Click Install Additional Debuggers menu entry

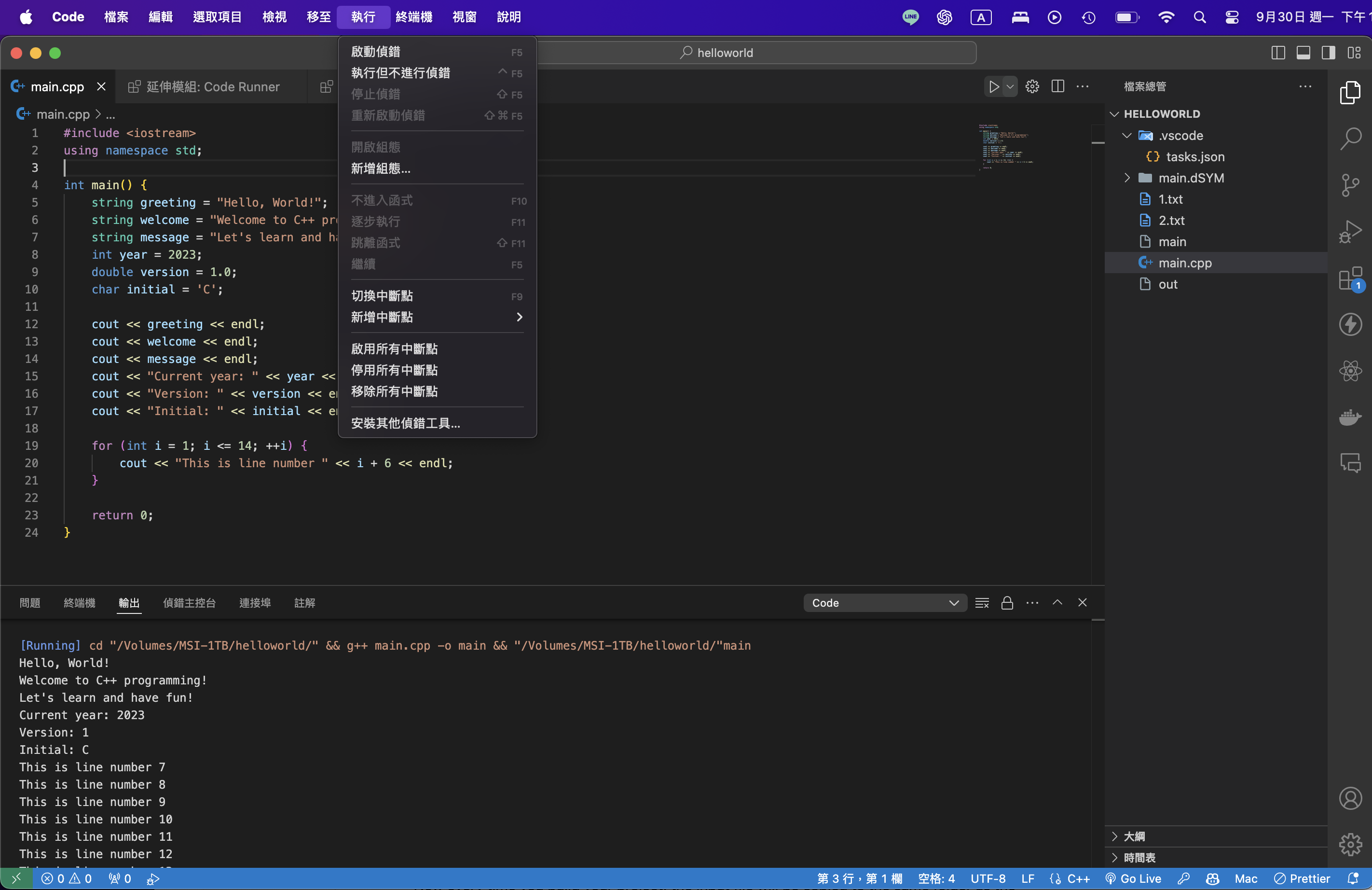(x=437, y=423)
